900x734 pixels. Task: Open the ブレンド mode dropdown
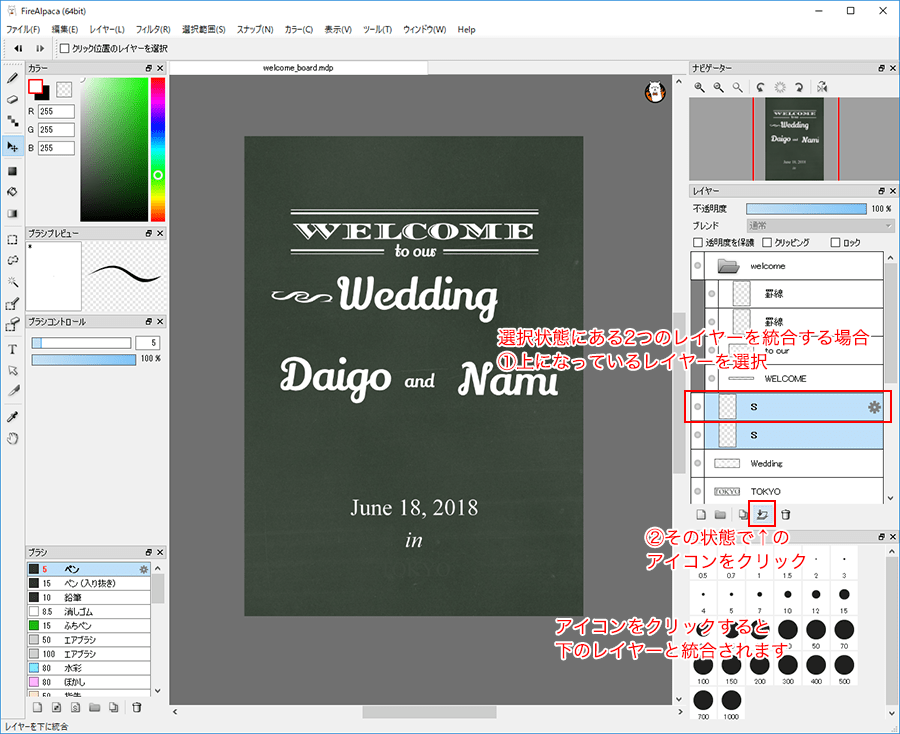click(822, 226)
